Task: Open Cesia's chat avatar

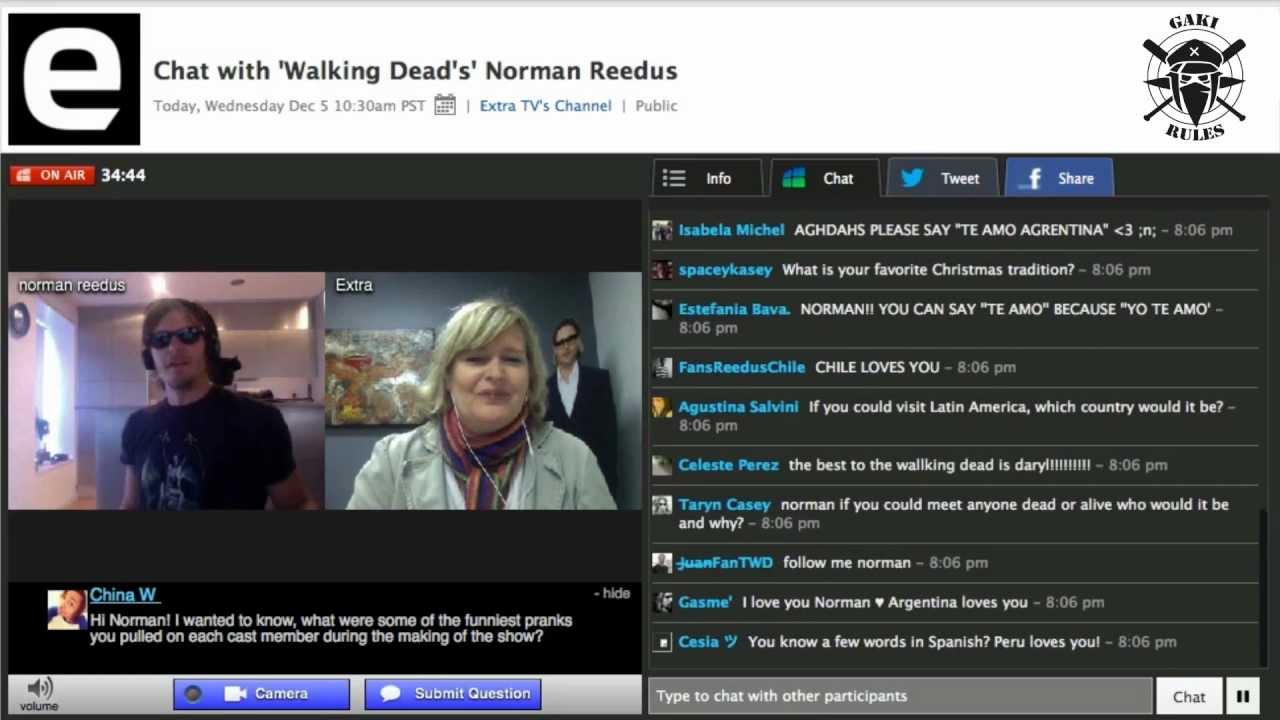Action: point(662,642)
